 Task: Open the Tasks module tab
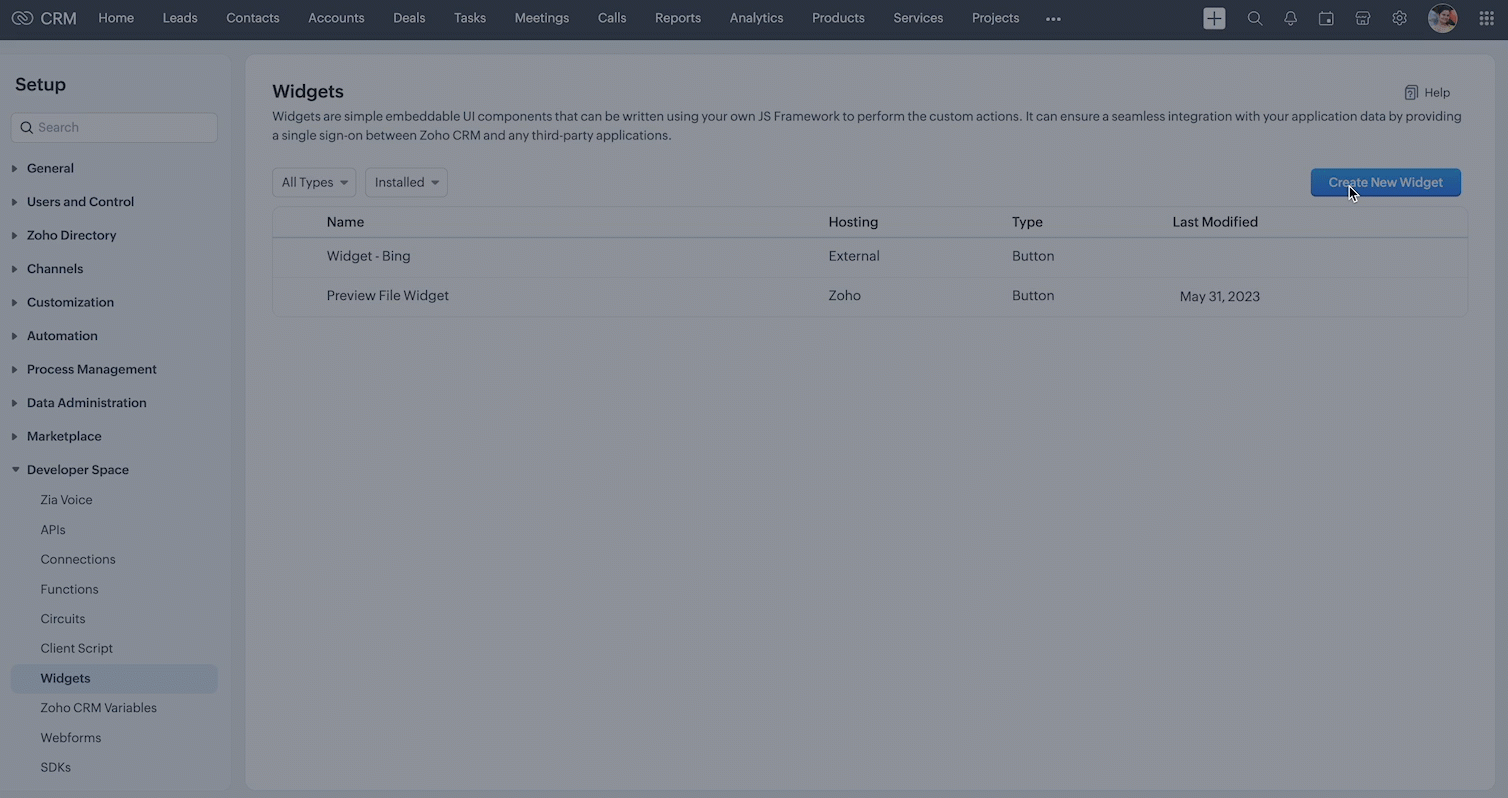pyautogui.click(x=470, y=18)
